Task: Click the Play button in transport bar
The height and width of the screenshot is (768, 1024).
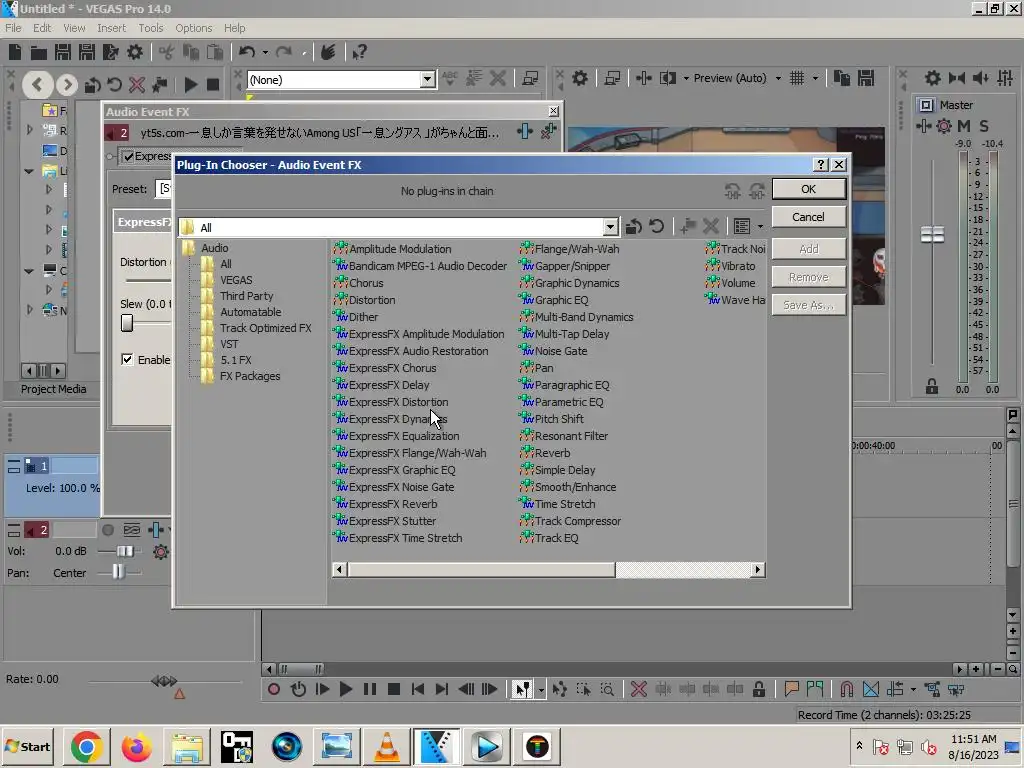Action: tap(346, 689)
